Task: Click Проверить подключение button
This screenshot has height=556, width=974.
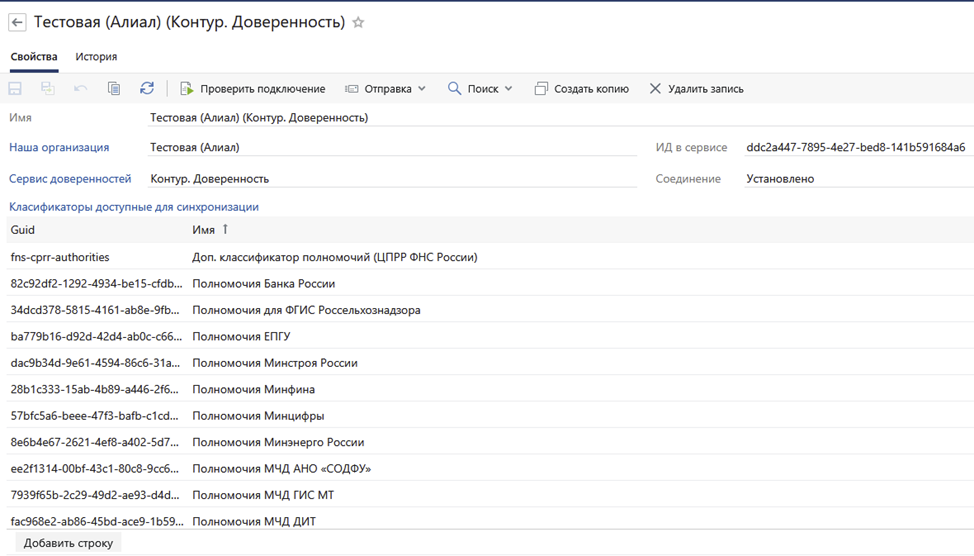Action: click(252, 89)
